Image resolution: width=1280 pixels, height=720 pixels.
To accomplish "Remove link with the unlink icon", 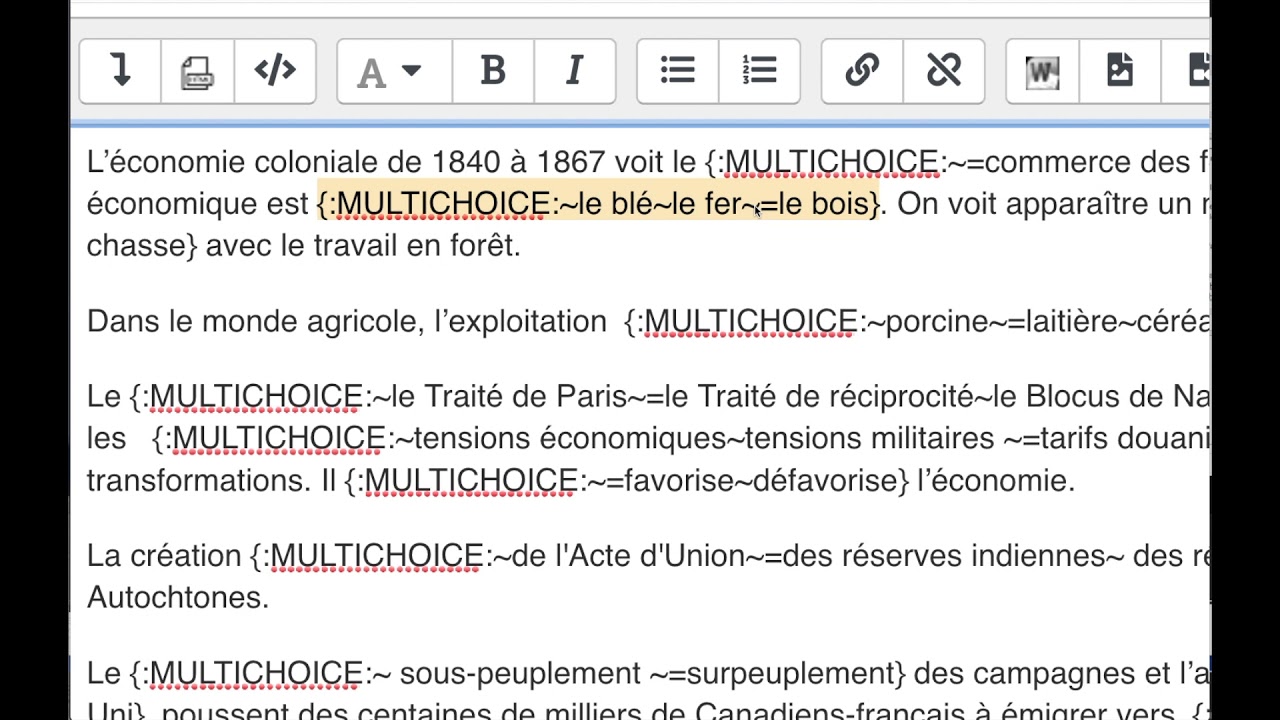I will click(x=944, y=71).
